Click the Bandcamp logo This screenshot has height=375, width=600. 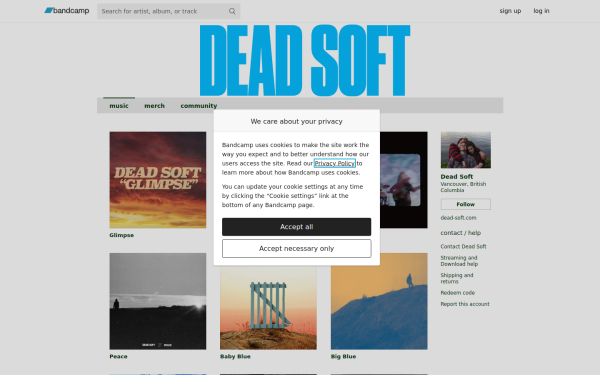pos(67,11)
